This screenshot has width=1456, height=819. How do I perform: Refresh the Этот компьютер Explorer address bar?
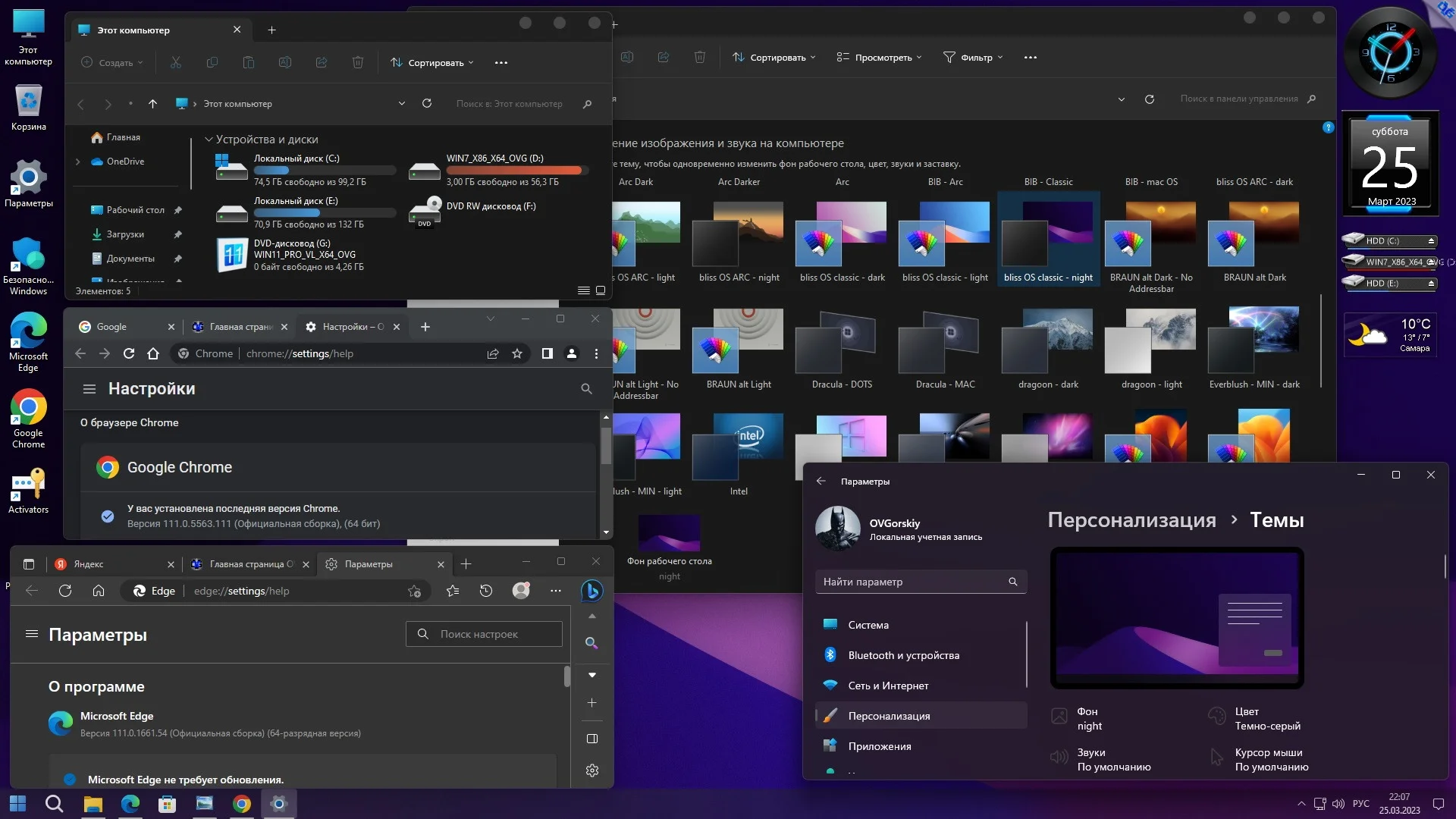[x=427, y=104]
